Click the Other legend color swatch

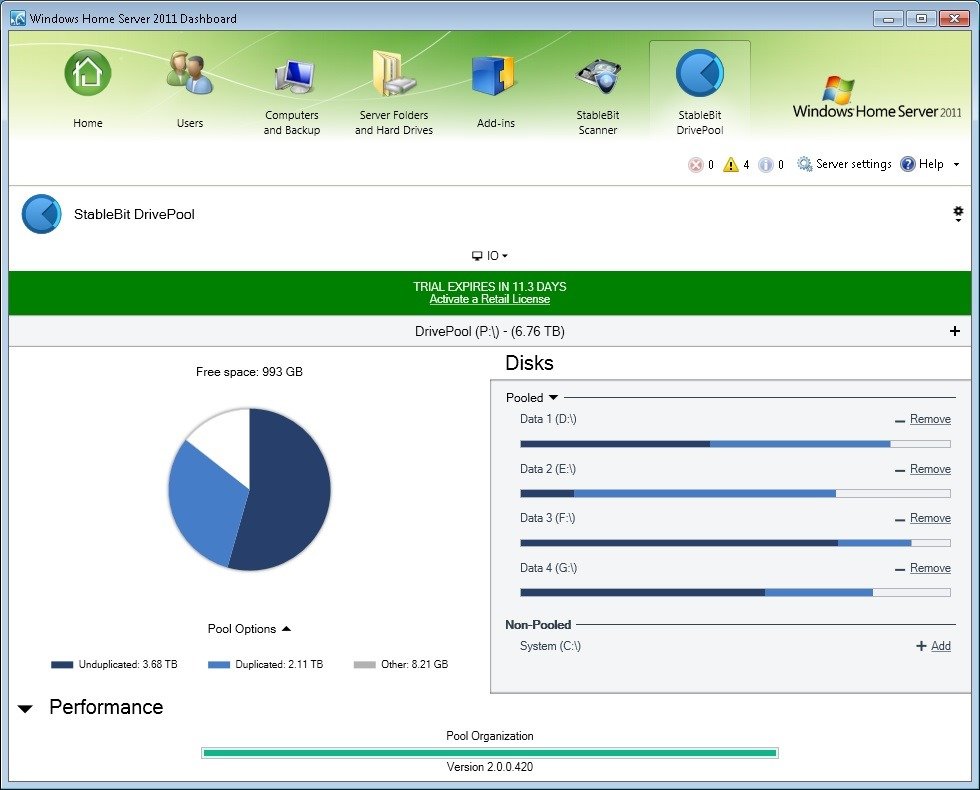click(364, 665)
